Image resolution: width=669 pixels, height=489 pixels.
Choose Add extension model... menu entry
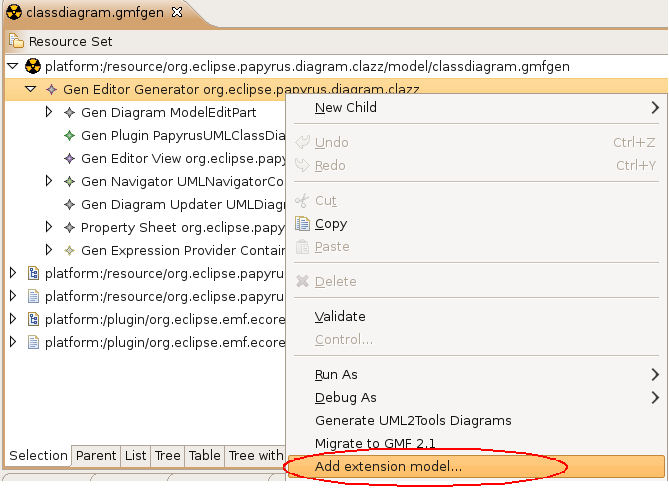point(476,466)
